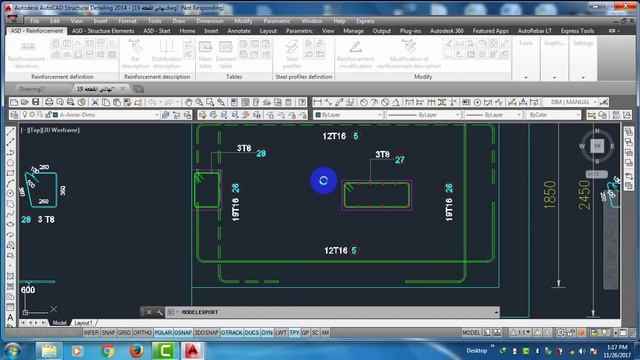The height and width of the screenshot is (360, 640).
Task: Click the Plot printer icon
Action: tap(49, 102)
